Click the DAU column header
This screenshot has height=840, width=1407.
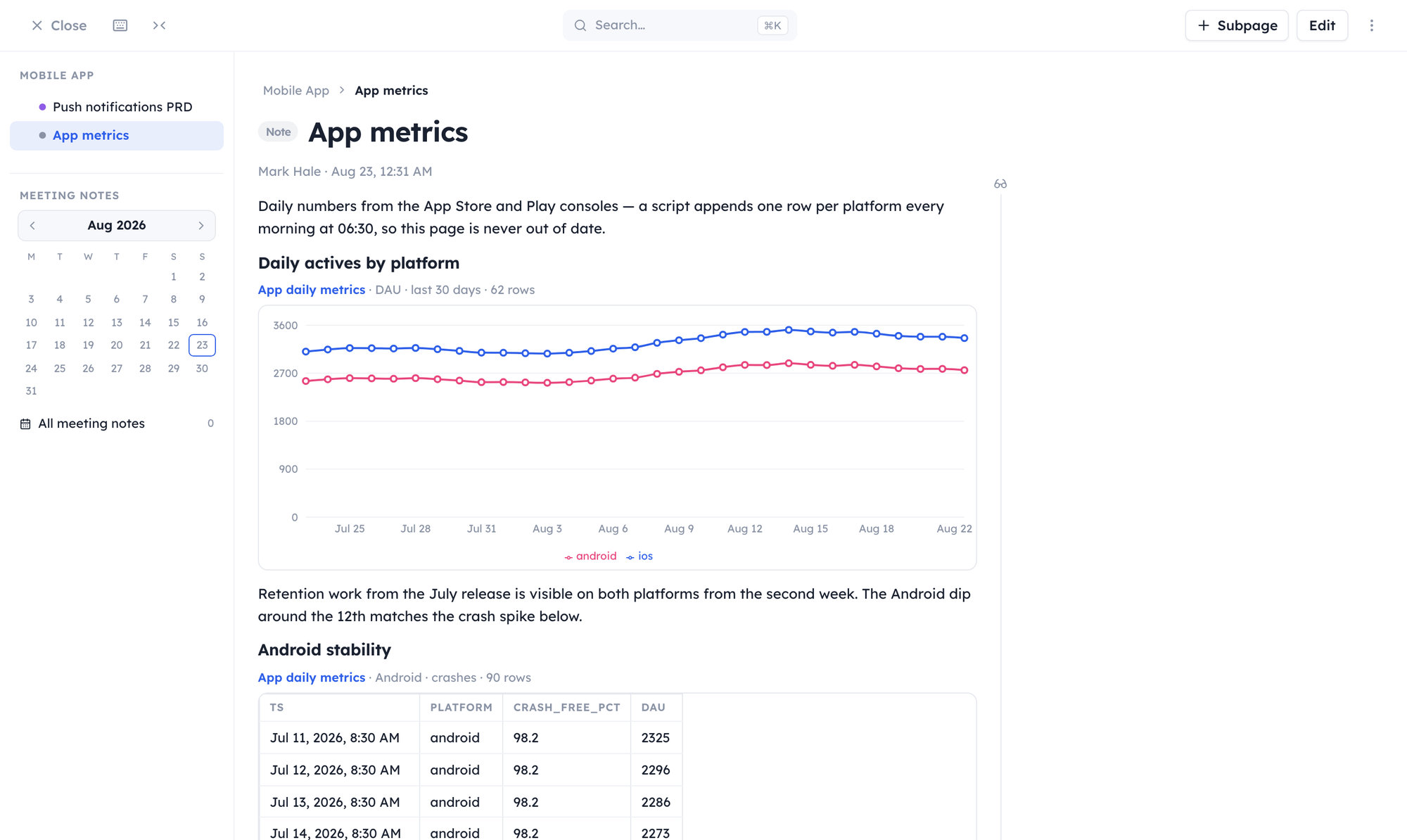pyautogui.click(x=656, y=708)
